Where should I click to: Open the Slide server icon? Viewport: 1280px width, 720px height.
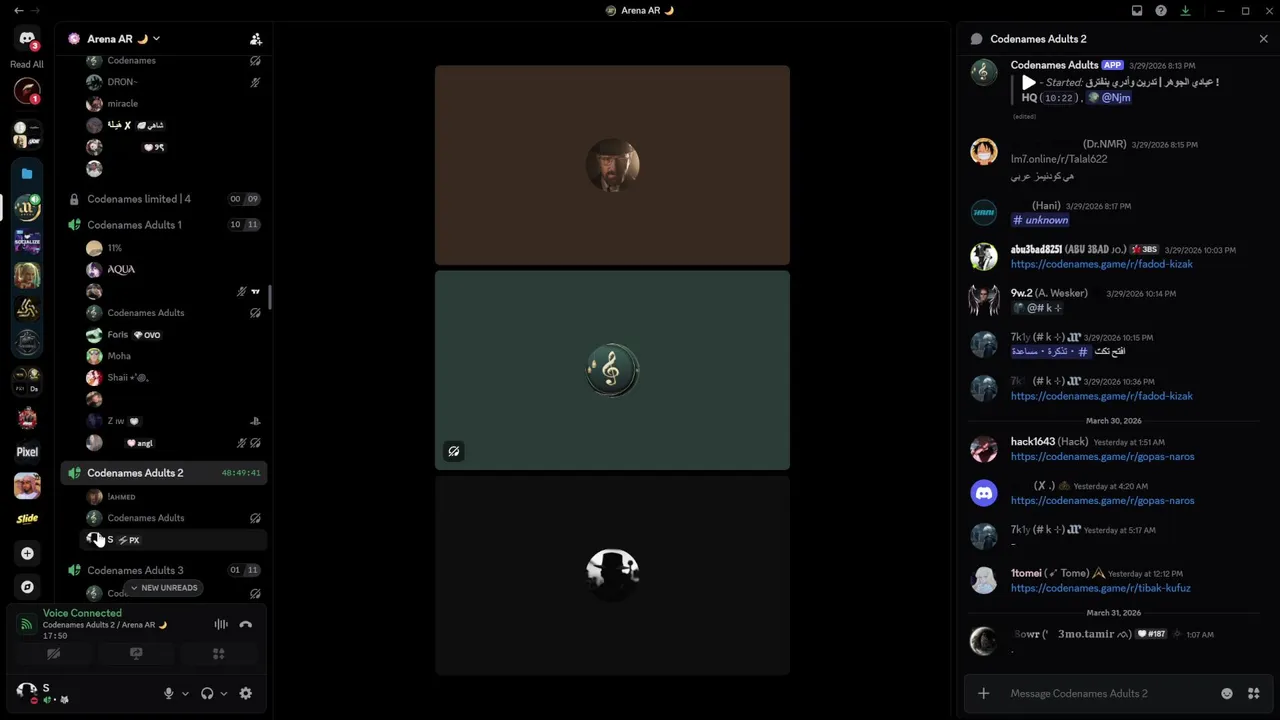pos(27,519)
